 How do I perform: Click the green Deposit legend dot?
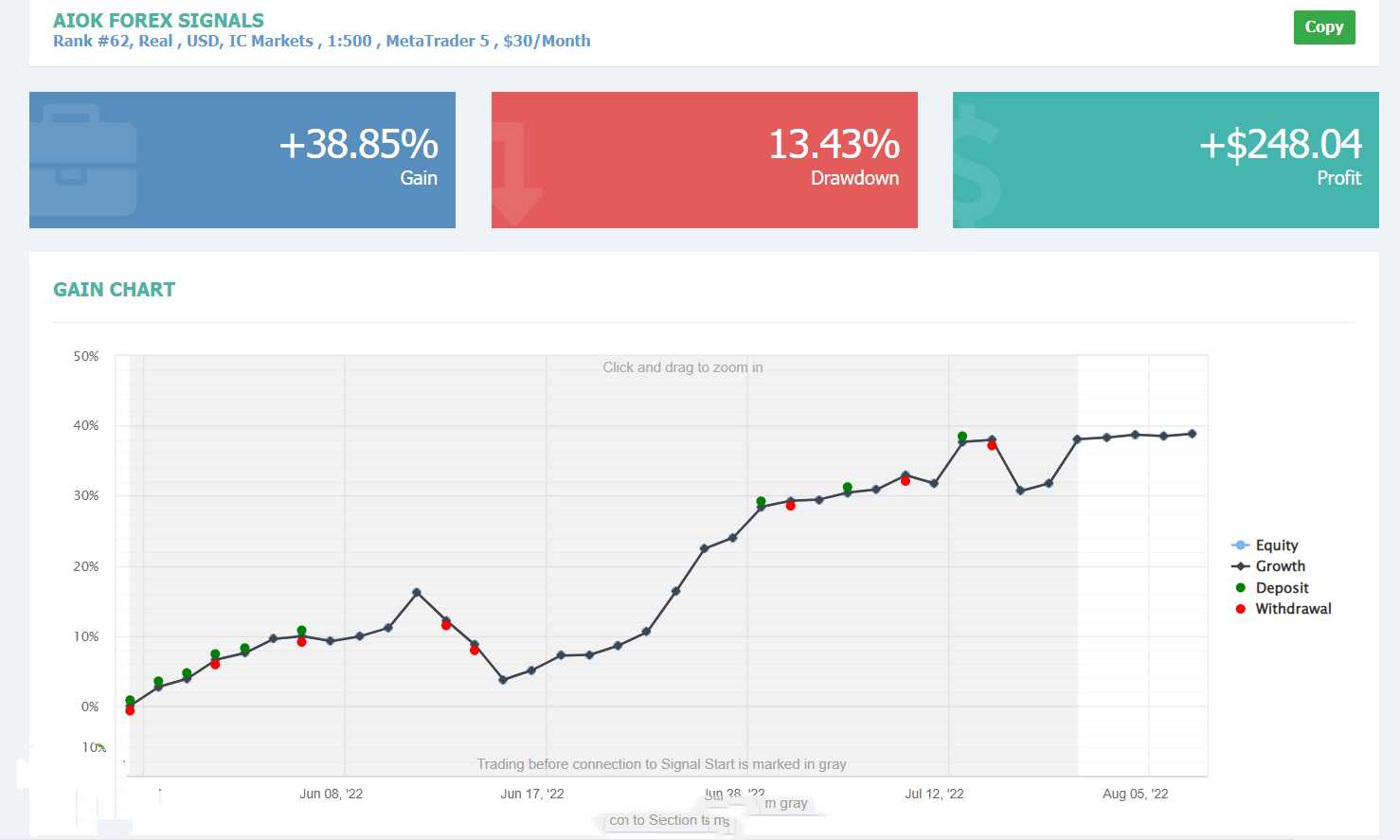click(x=1241, y=588)
